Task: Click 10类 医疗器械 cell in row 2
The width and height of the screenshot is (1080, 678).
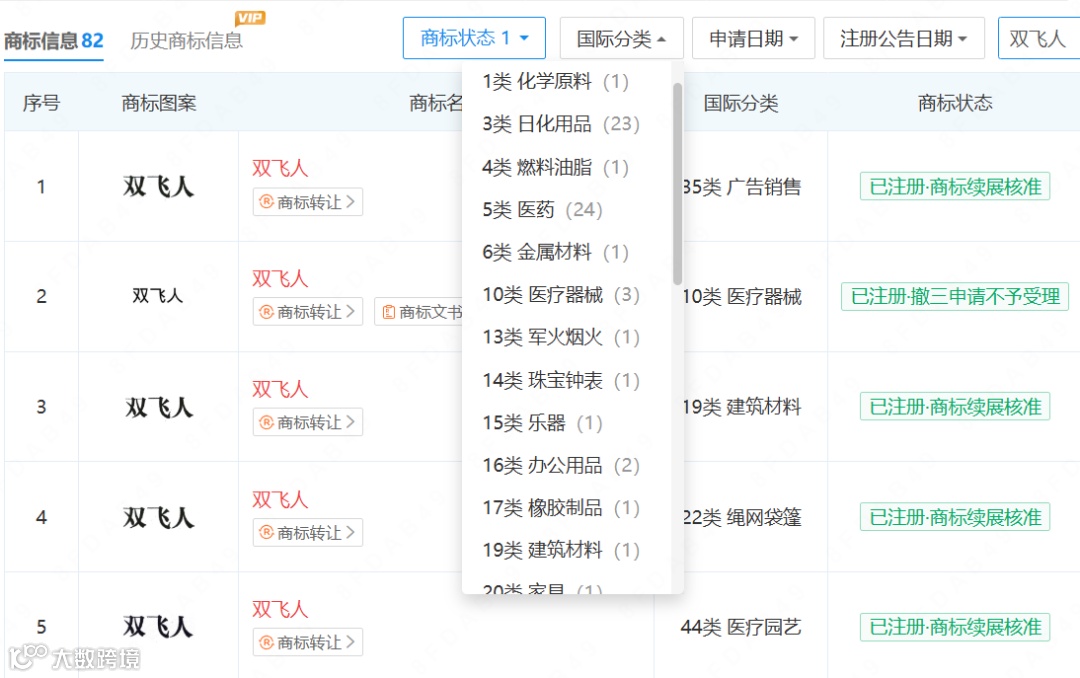Action: click(x=742, y=297)
